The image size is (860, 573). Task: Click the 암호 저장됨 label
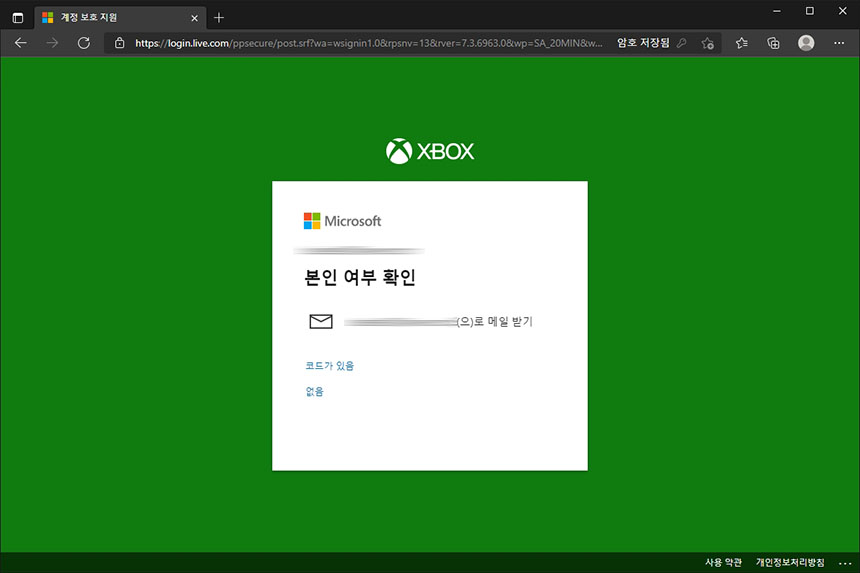[643, 43]
